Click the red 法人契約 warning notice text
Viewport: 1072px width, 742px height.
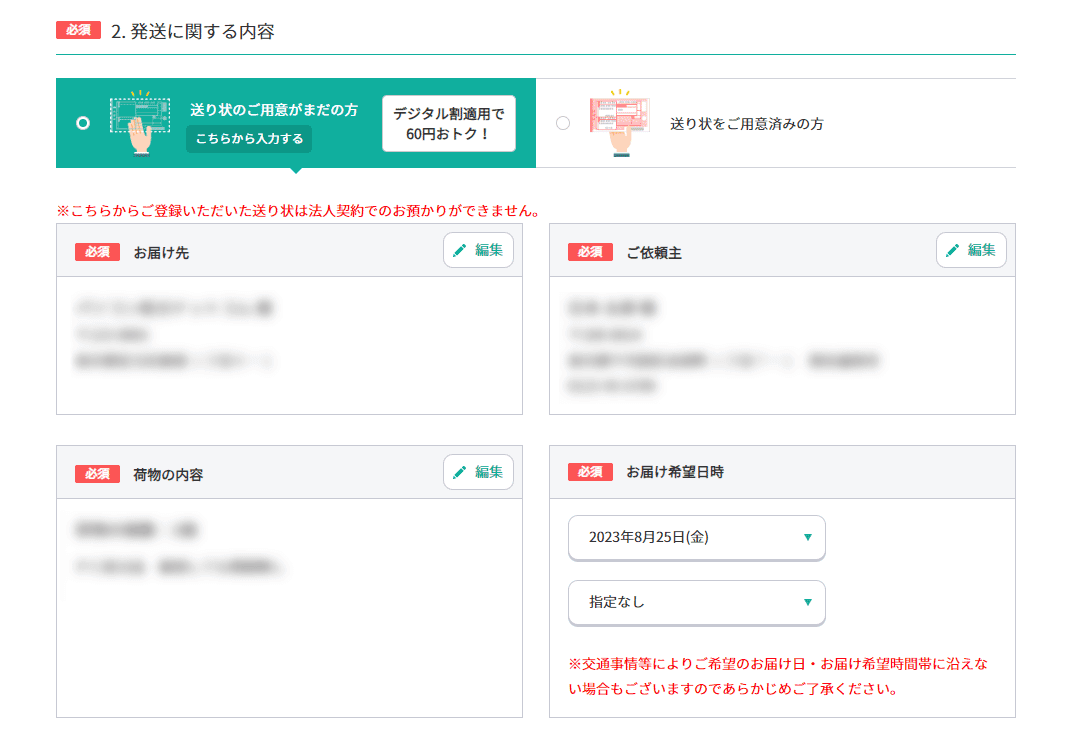[x=298, y=211]
